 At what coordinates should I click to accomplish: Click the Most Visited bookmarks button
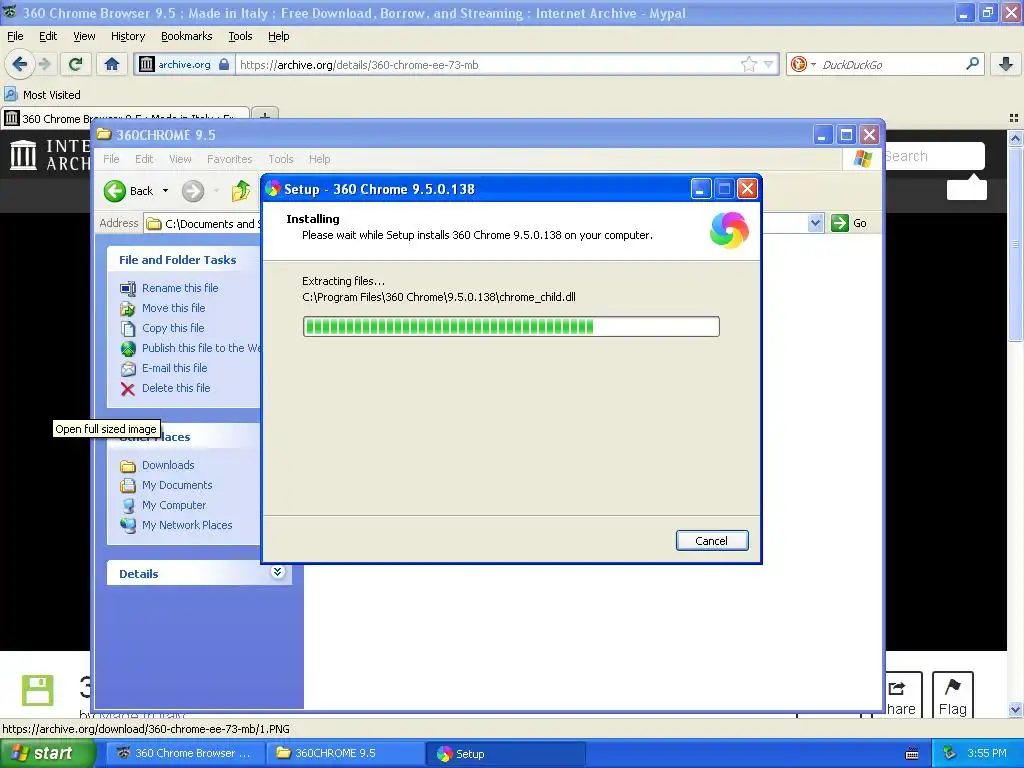pos(42,95)
